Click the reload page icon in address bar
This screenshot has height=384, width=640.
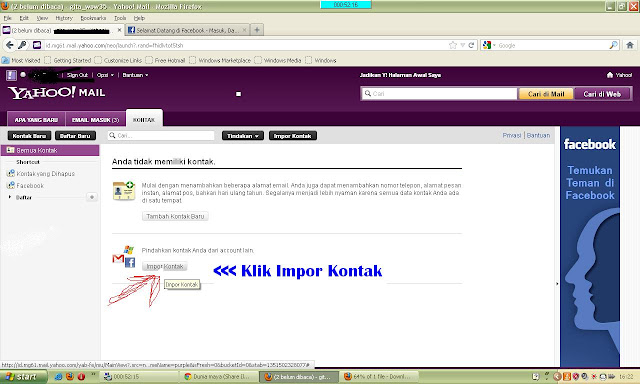tap(471, 45)
